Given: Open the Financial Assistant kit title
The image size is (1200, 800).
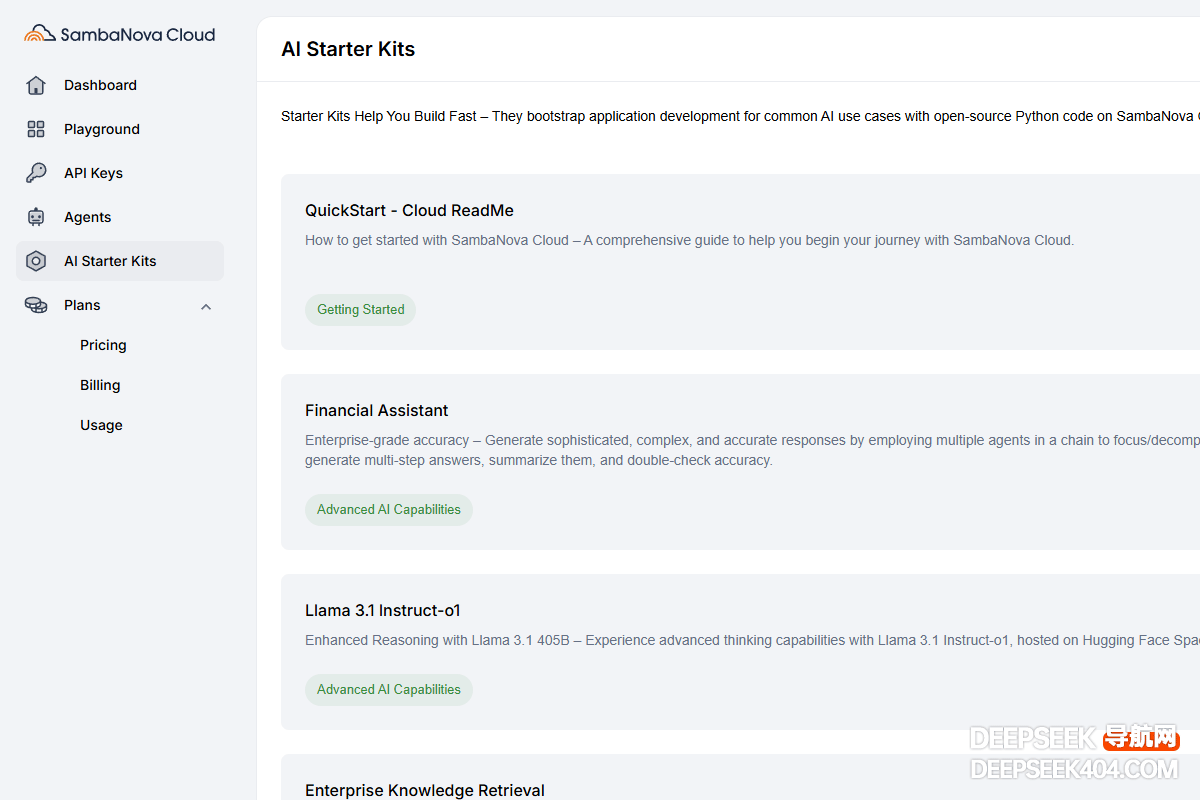Looking at the screenshot, I should point(376,410).
